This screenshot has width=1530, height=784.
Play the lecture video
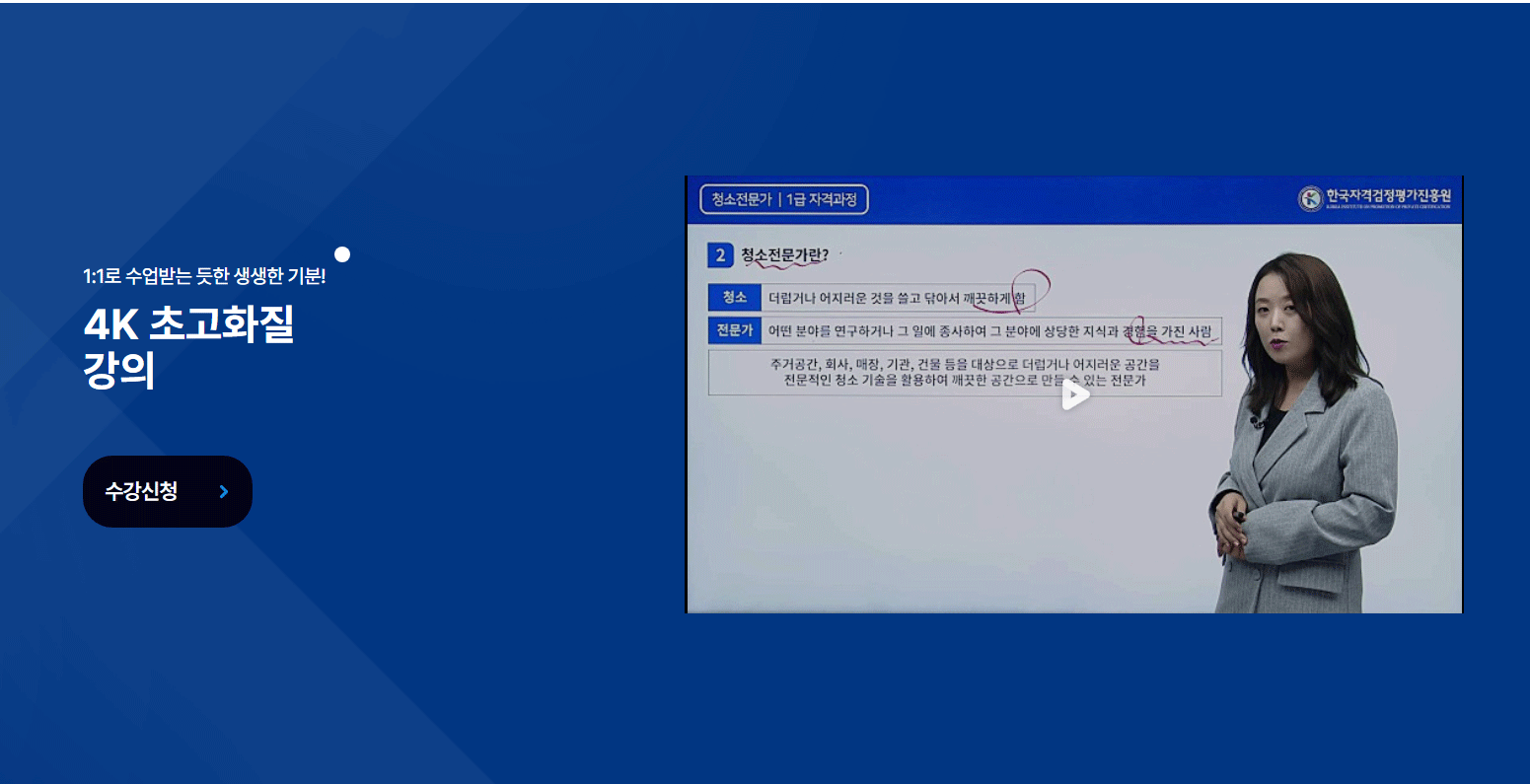1074,395
